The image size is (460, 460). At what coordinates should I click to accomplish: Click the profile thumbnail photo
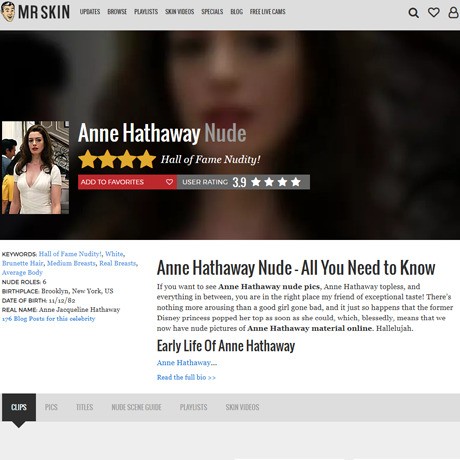[35, 168]
